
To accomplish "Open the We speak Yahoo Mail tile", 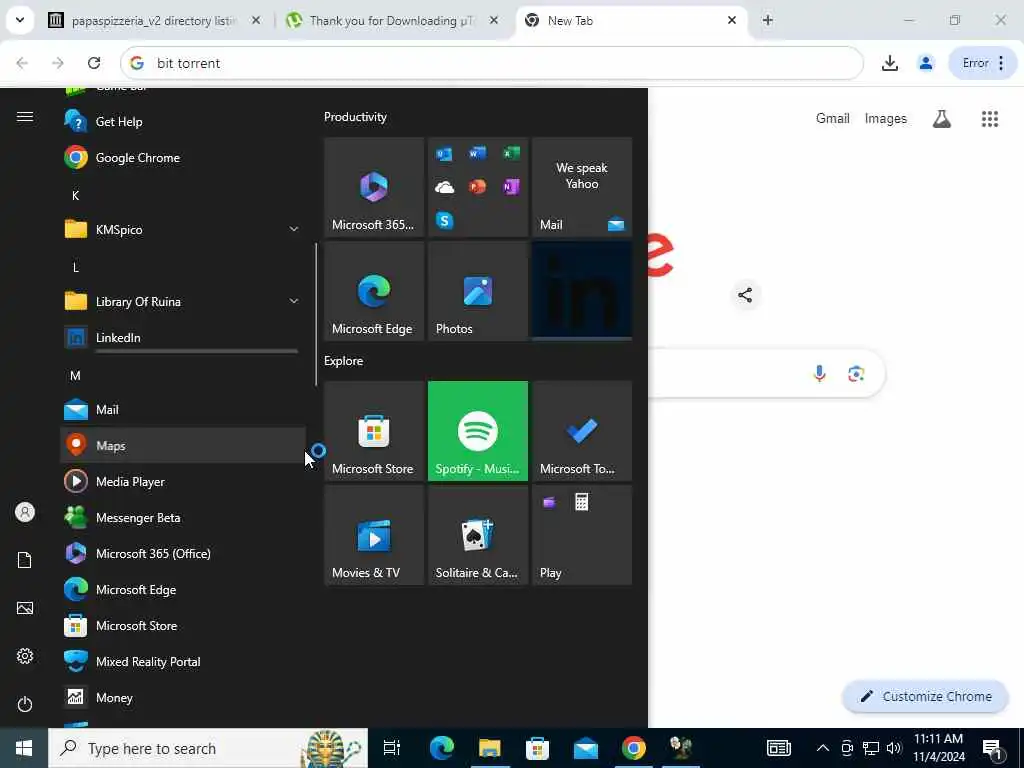I will point(582,187).
